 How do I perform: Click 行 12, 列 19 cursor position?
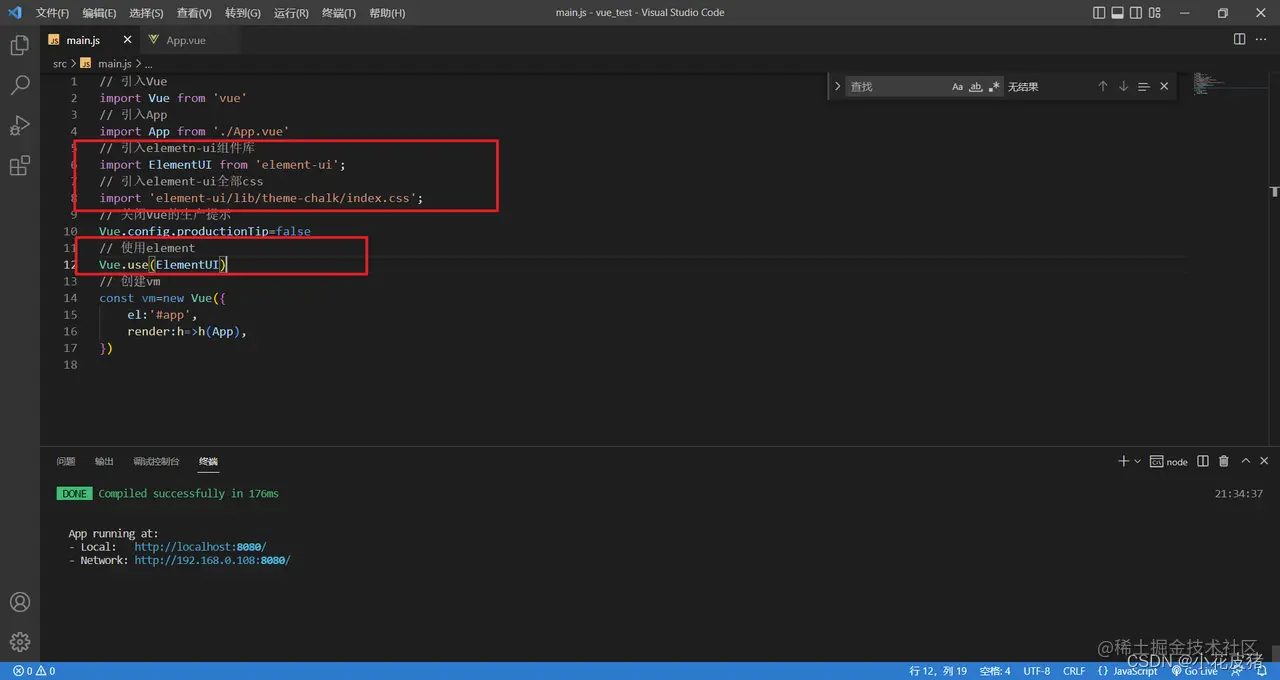[x=938, y=671]
